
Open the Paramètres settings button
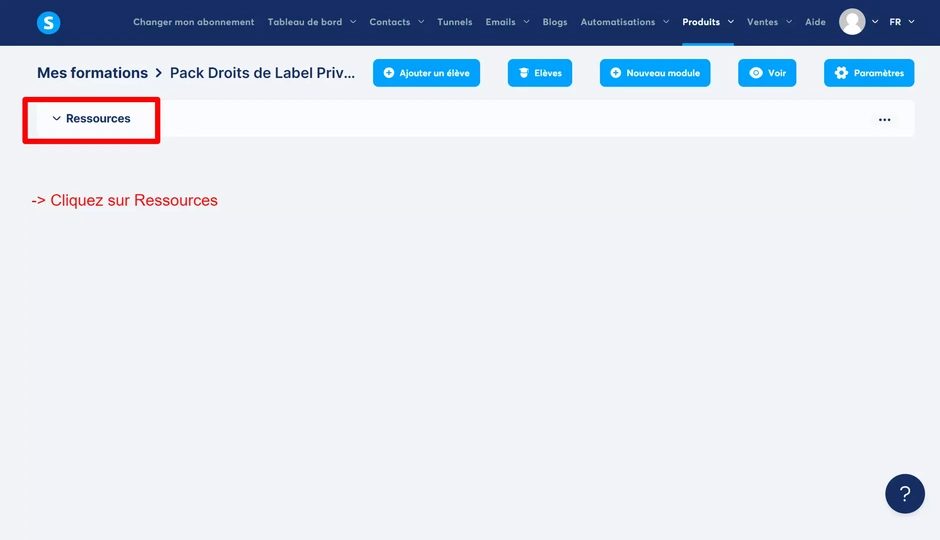pos(869,73)
